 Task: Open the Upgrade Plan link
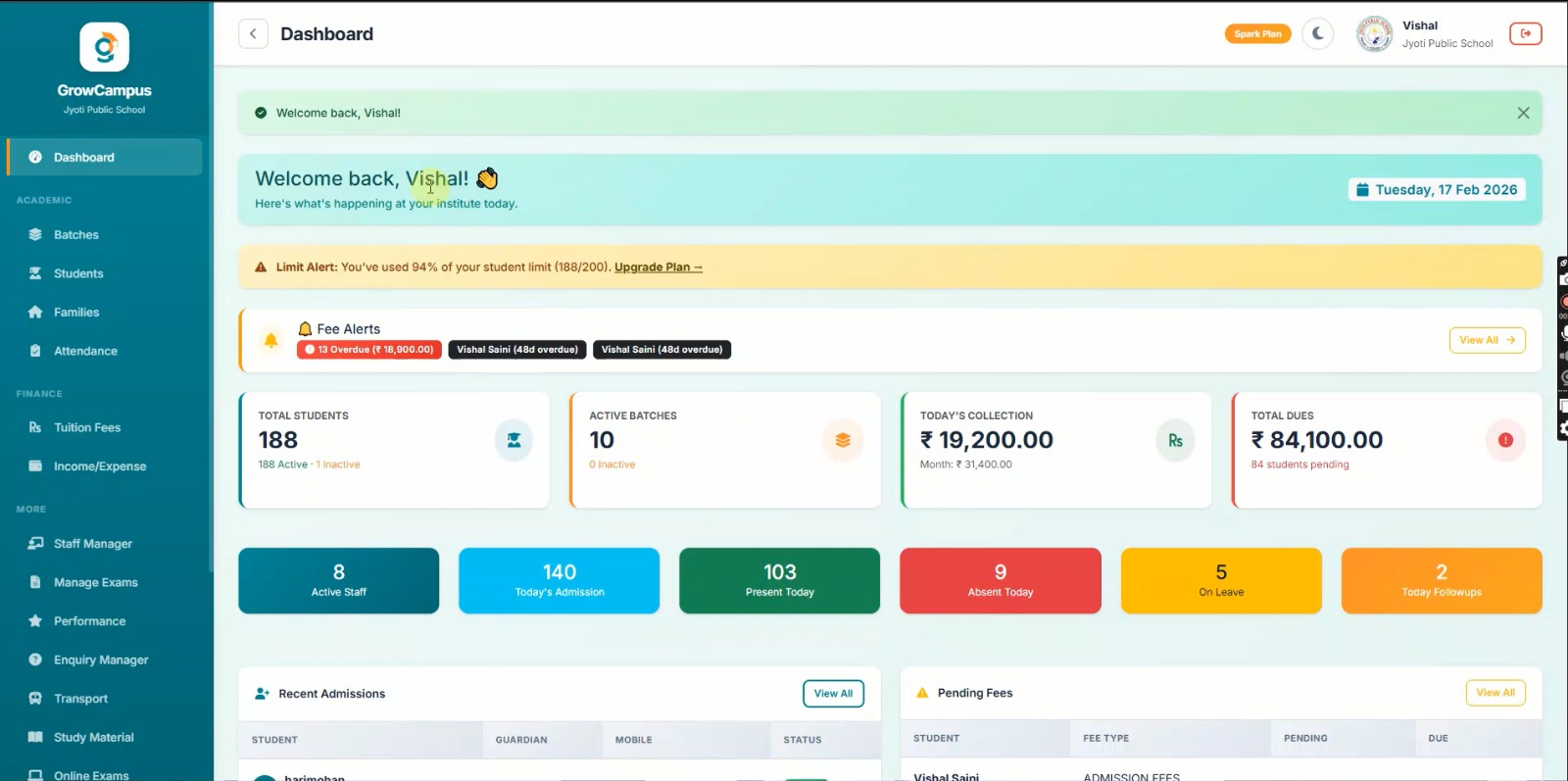pyautogui.click(x=658, y=268)
